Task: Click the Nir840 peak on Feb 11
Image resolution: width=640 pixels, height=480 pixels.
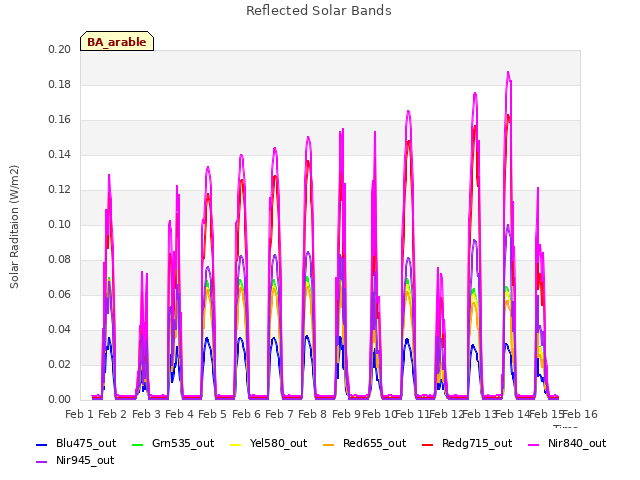Action: pos(408,111)
